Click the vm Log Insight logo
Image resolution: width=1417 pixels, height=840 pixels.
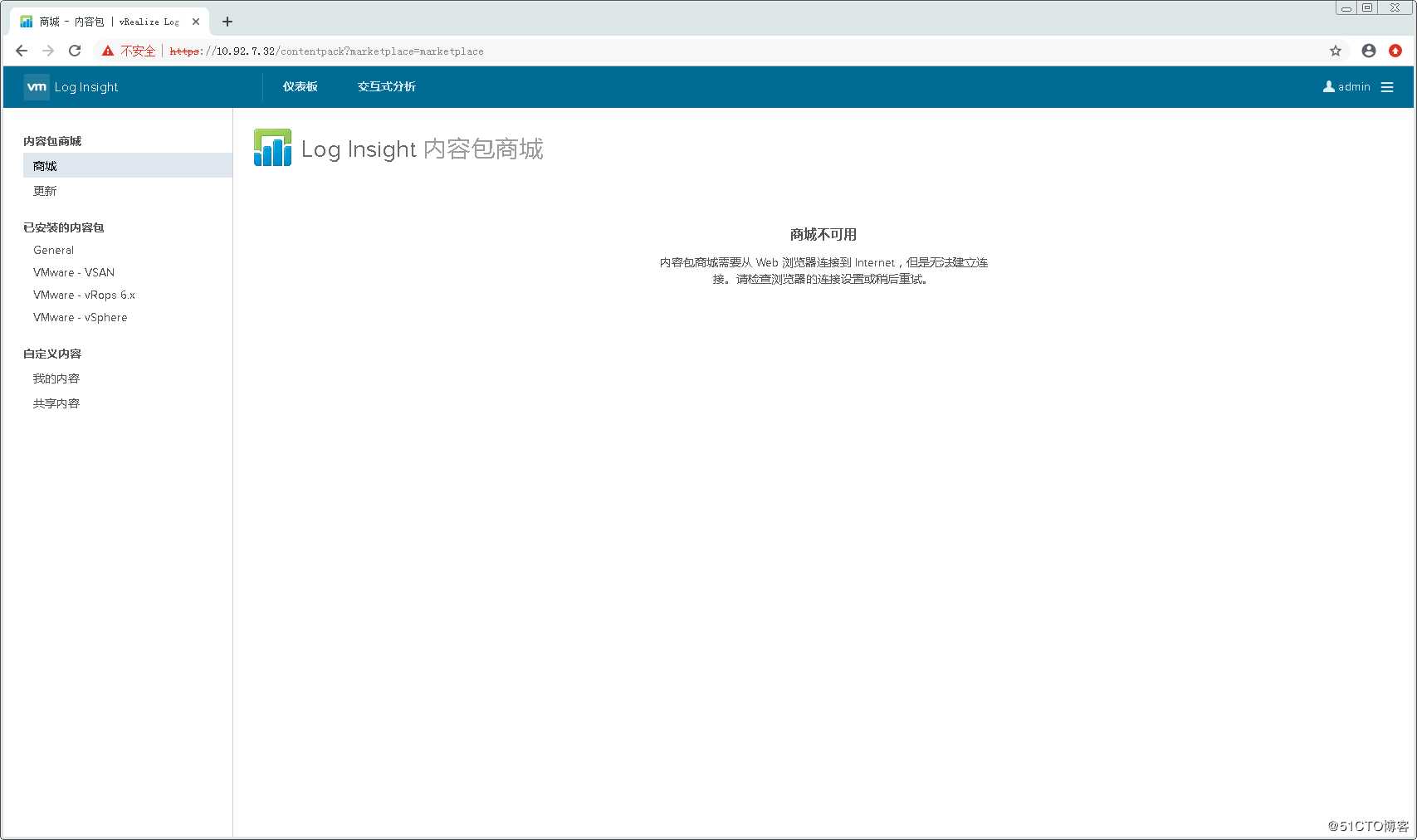point(71,87)
